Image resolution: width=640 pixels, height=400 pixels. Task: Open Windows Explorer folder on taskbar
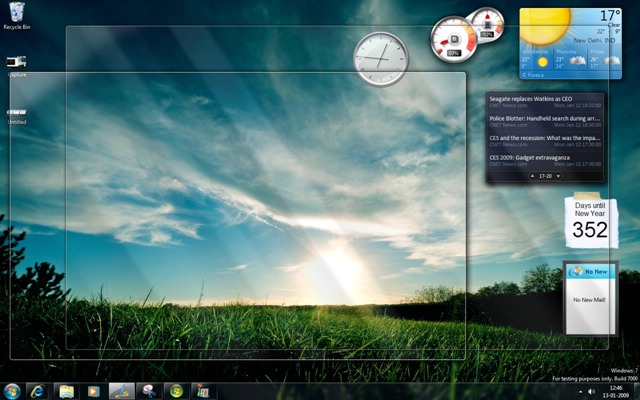point(67,391)
